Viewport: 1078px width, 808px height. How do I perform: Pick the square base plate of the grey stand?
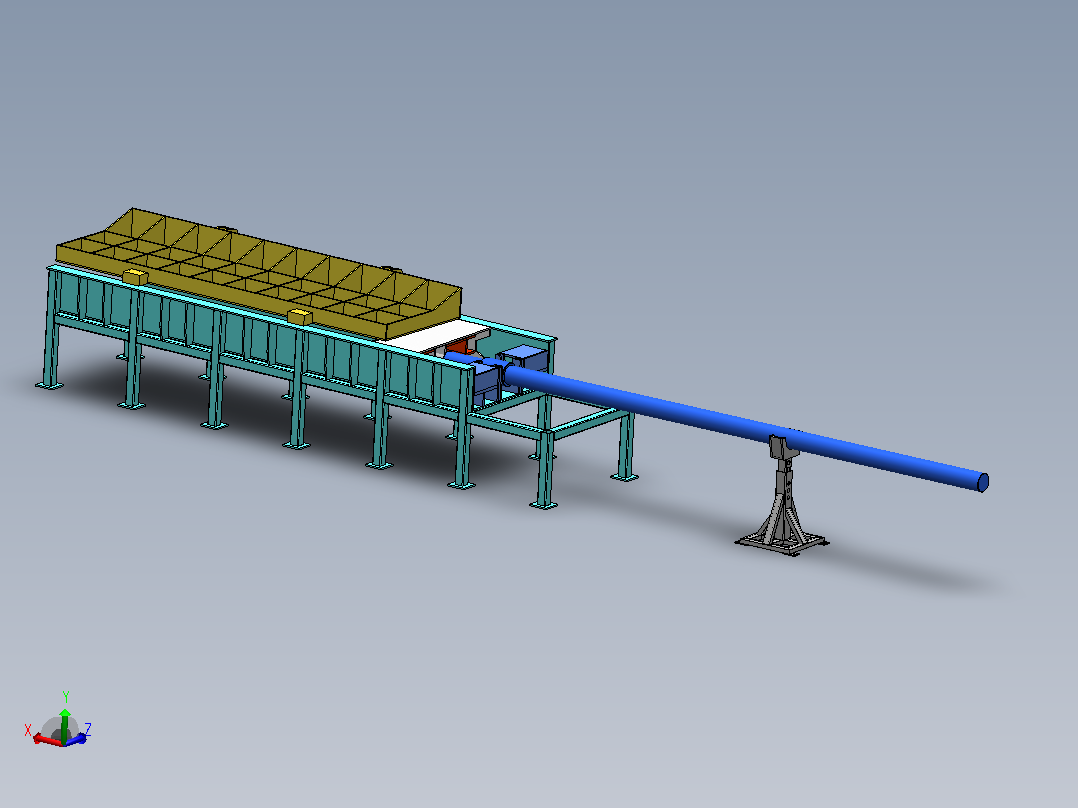(782, 542)
